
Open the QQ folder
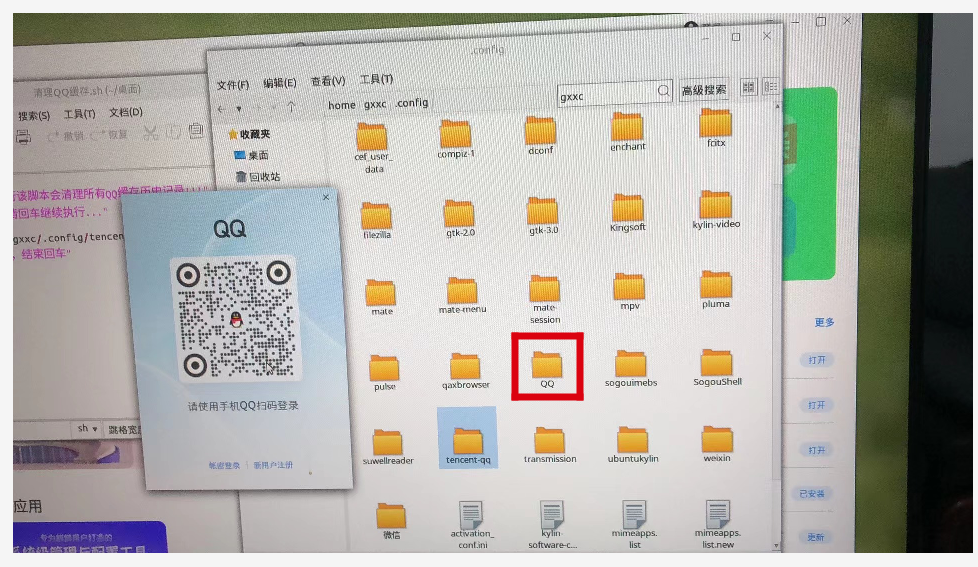tap(547, 365)
